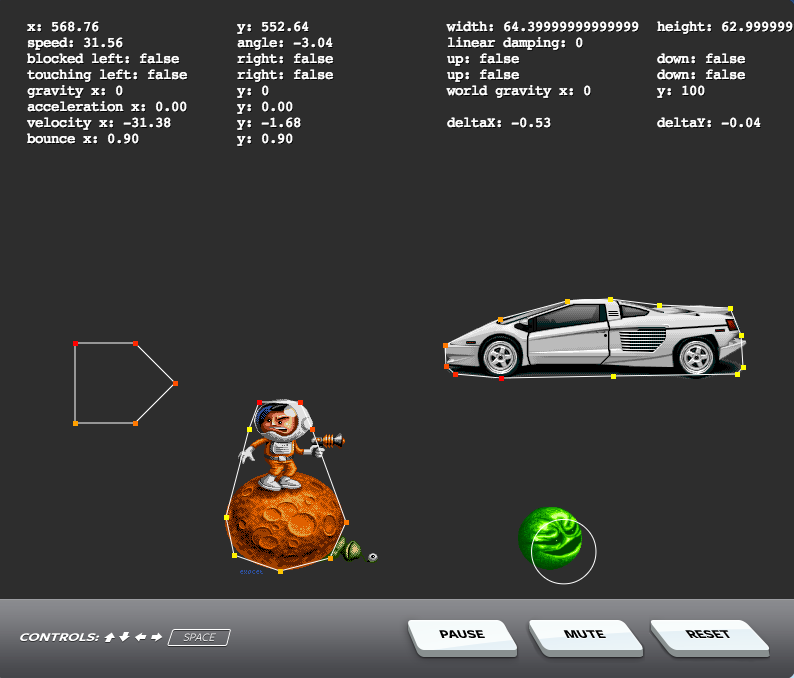This screenshot has width=794, height=678.
Task: Click the 'deltaY: -0.04' readout
Action: tap(709, 123)
